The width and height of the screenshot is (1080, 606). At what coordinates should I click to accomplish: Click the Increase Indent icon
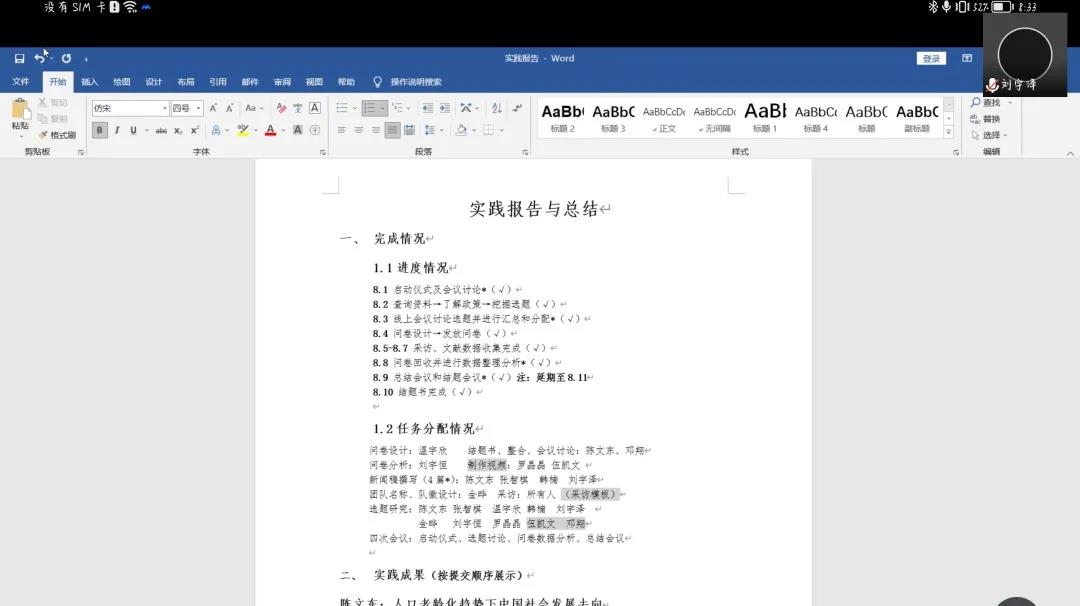click(x=443, y=108)
